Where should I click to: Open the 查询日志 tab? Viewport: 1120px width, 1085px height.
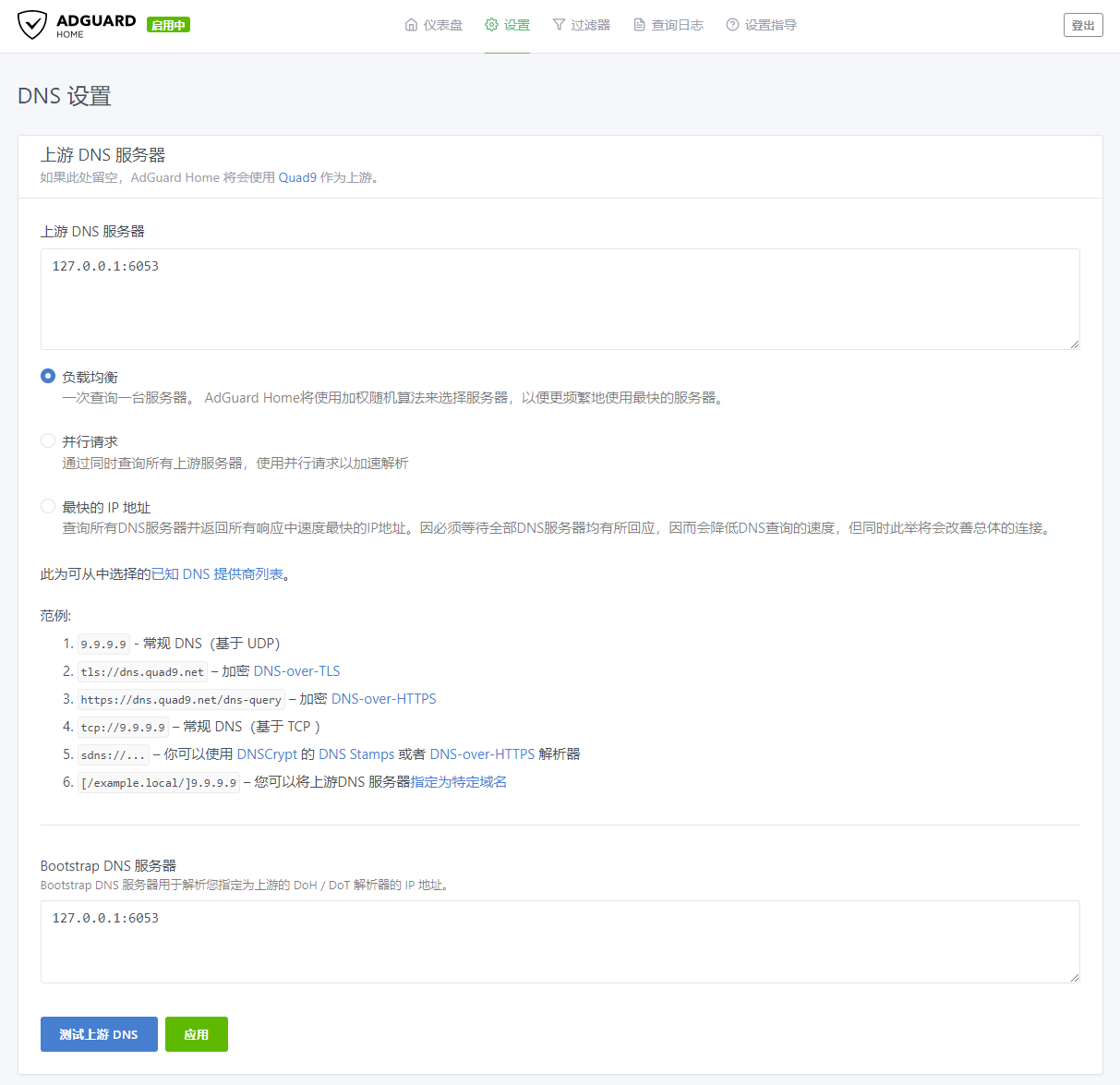tap(677, 25)
